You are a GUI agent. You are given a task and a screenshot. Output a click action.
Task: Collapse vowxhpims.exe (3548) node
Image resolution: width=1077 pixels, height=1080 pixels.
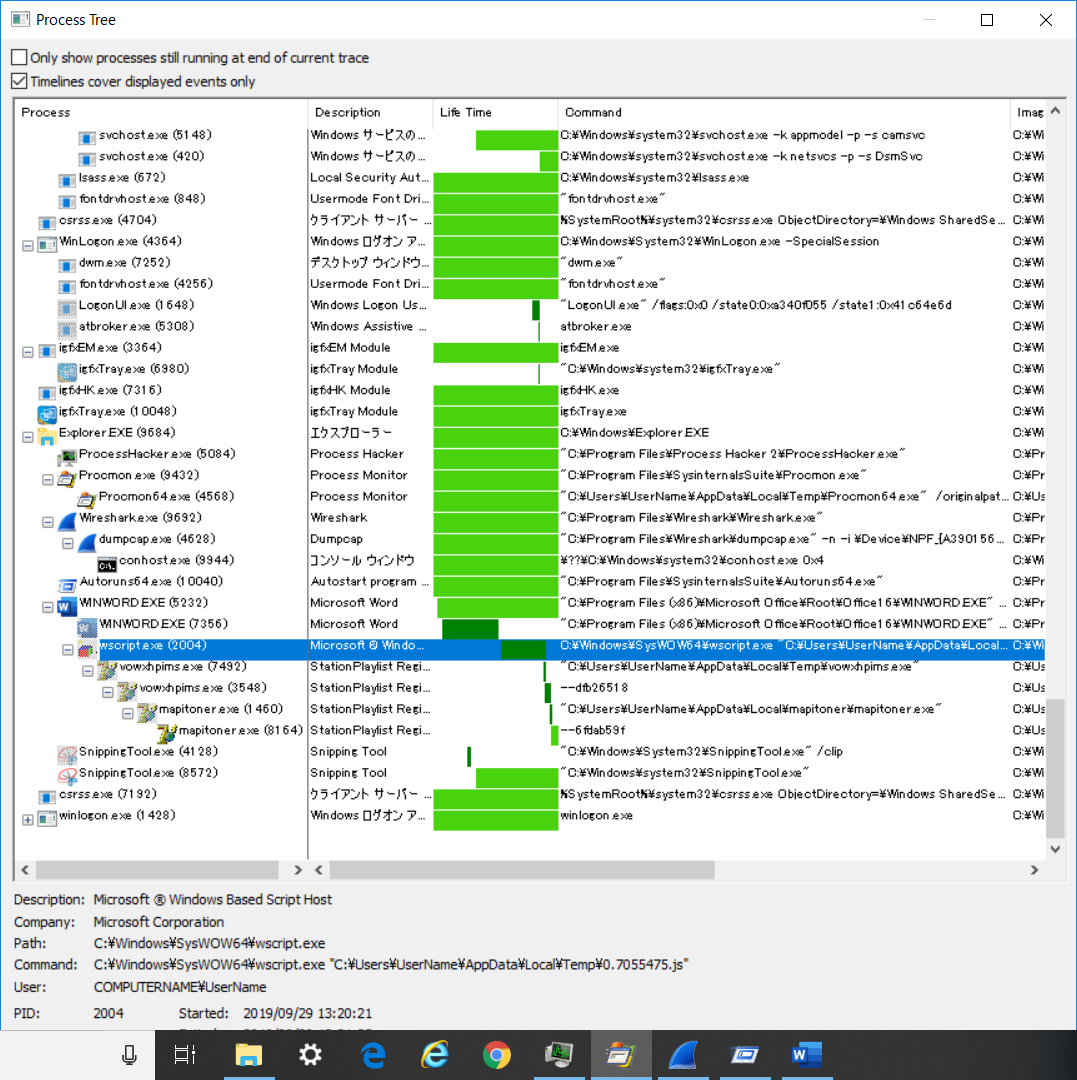tap(107, 692)
